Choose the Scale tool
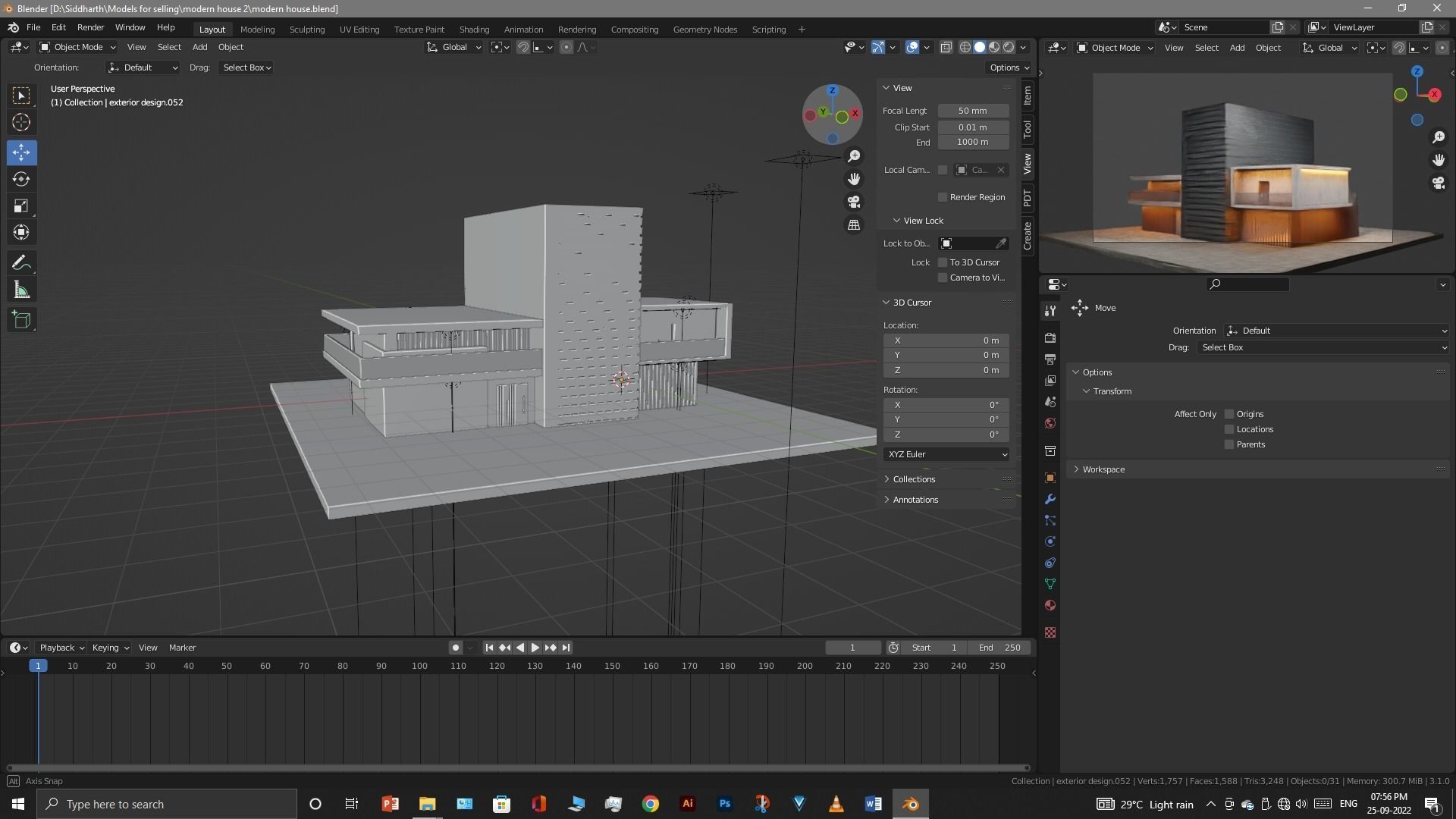The image size is (1456, 819). pos(21,206)
